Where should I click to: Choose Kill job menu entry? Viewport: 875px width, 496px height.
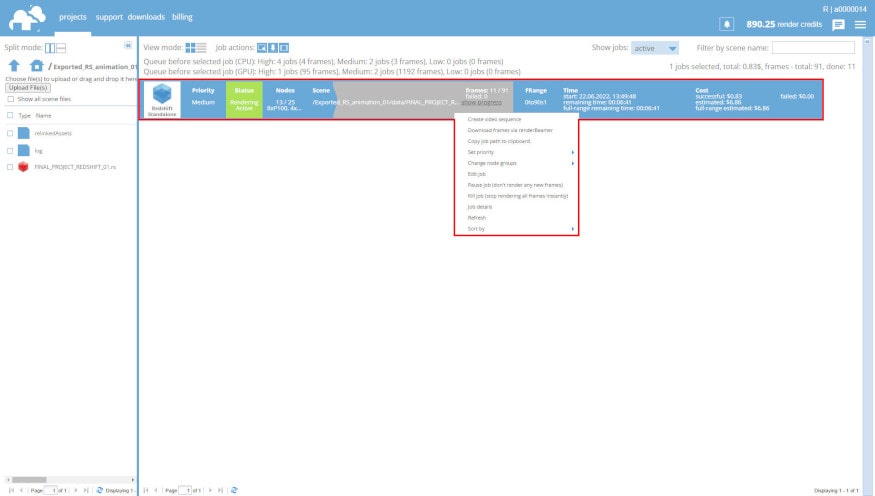517,196
